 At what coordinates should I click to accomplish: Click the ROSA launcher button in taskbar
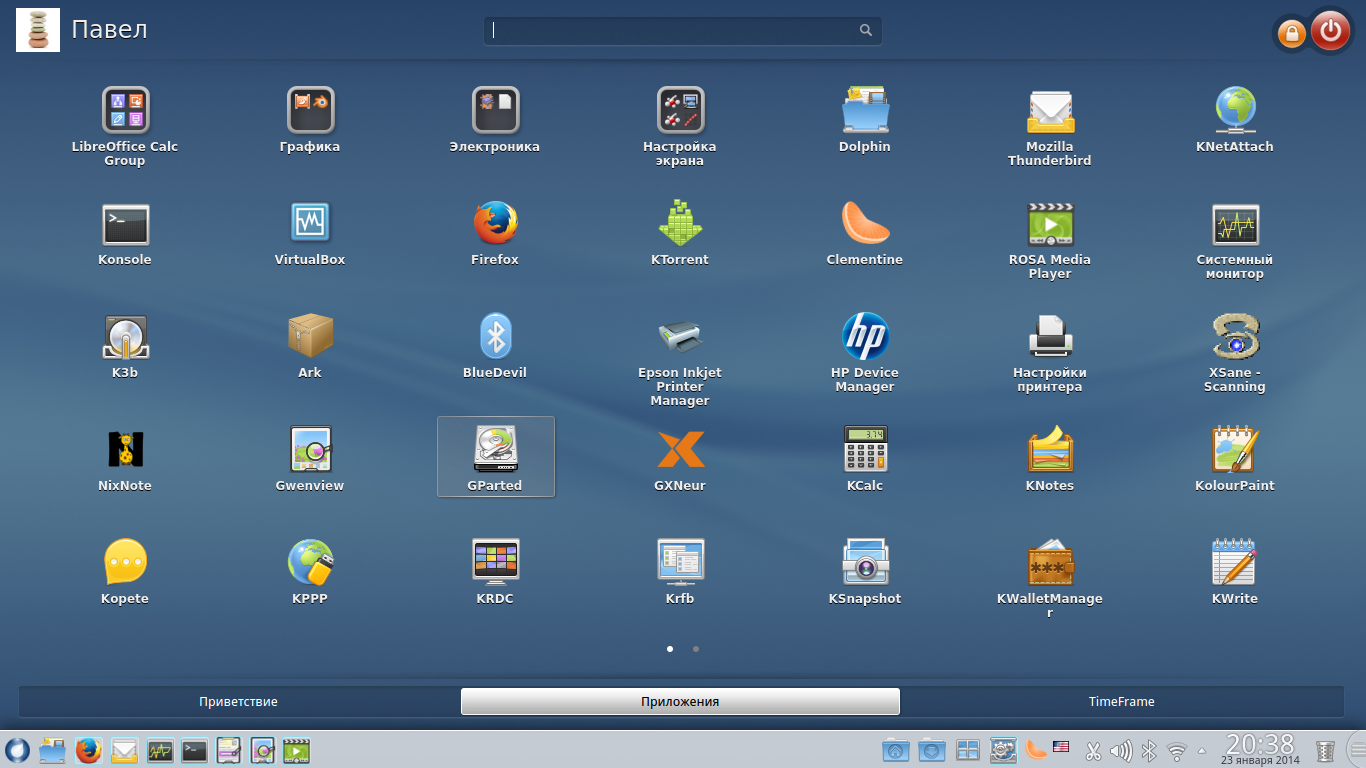click(17, 750)
